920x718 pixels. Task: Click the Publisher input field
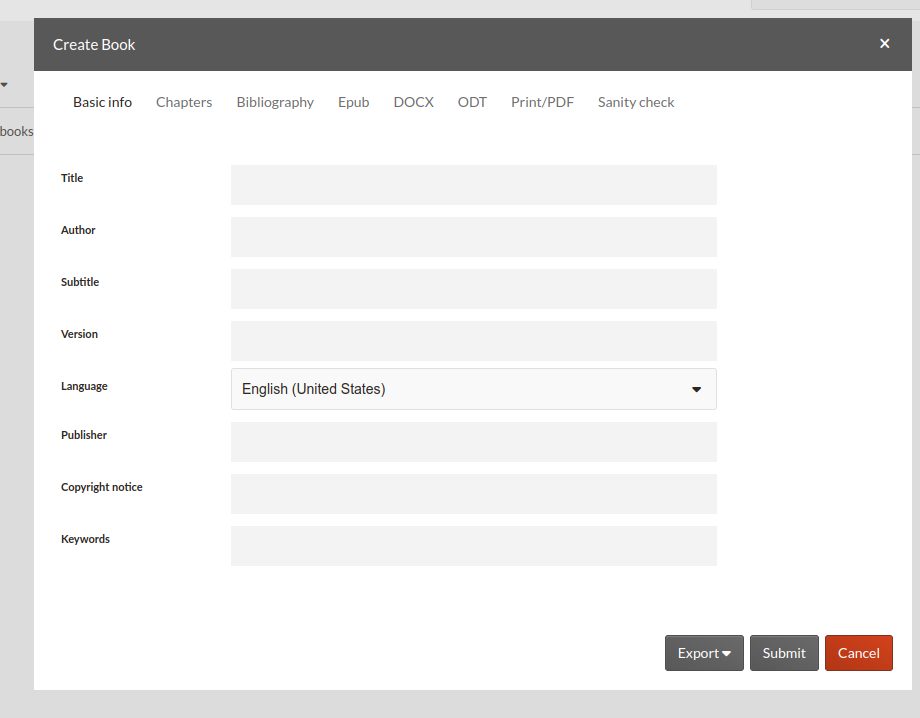tap(473, 442)
